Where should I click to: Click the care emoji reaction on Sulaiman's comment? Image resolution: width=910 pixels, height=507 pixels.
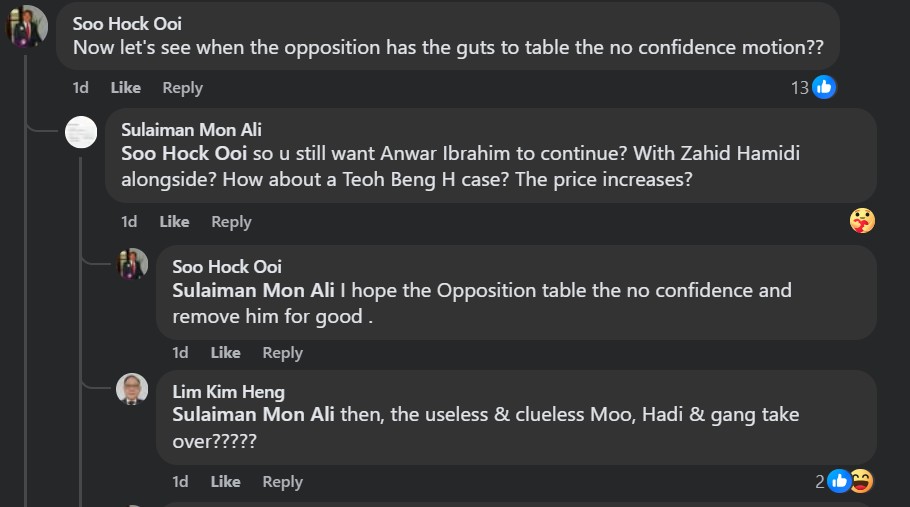pos(862,220)
